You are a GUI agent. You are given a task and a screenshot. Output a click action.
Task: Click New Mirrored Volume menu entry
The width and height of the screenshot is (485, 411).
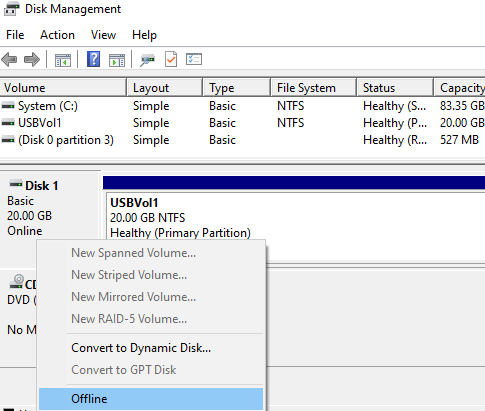[151, 297]
